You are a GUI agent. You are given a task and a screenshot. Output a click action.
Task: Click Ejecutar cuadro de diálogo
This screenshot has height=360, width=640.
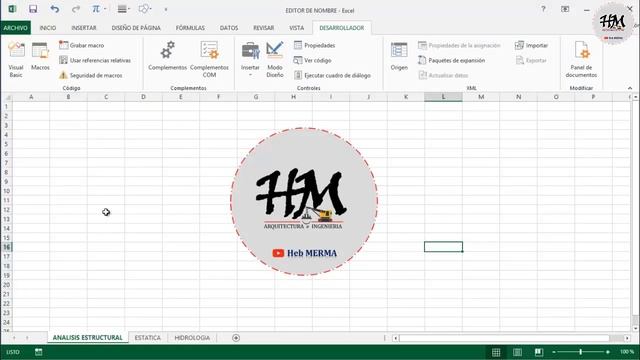pos(332,76)
